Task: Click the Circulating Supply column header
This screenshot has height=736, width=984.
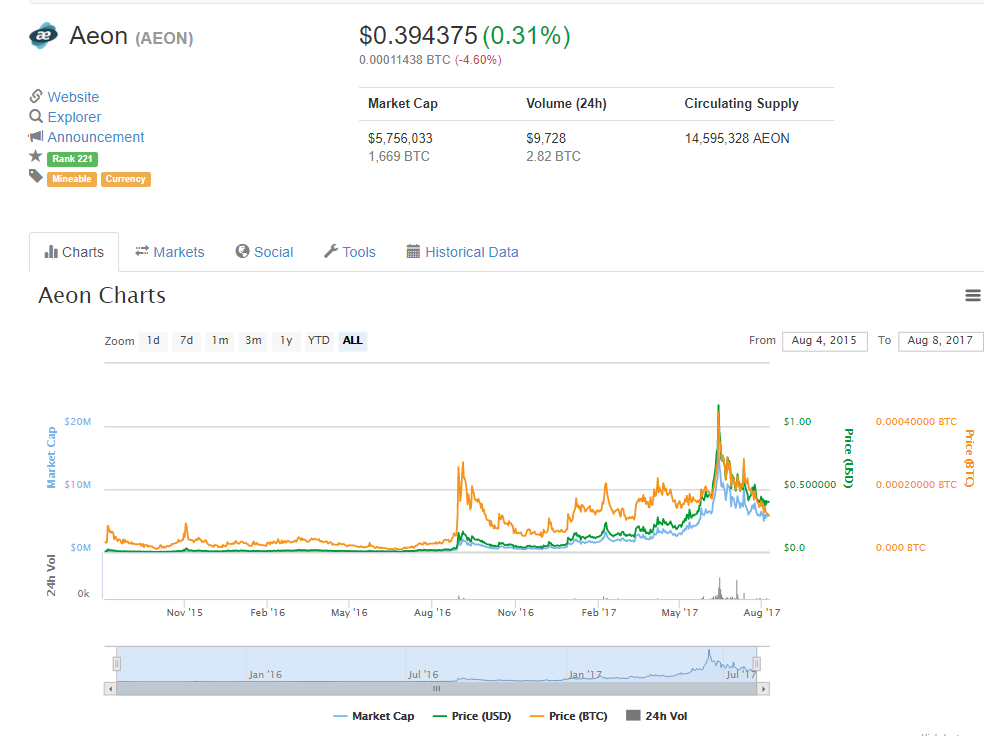Action: pos(741,104)
